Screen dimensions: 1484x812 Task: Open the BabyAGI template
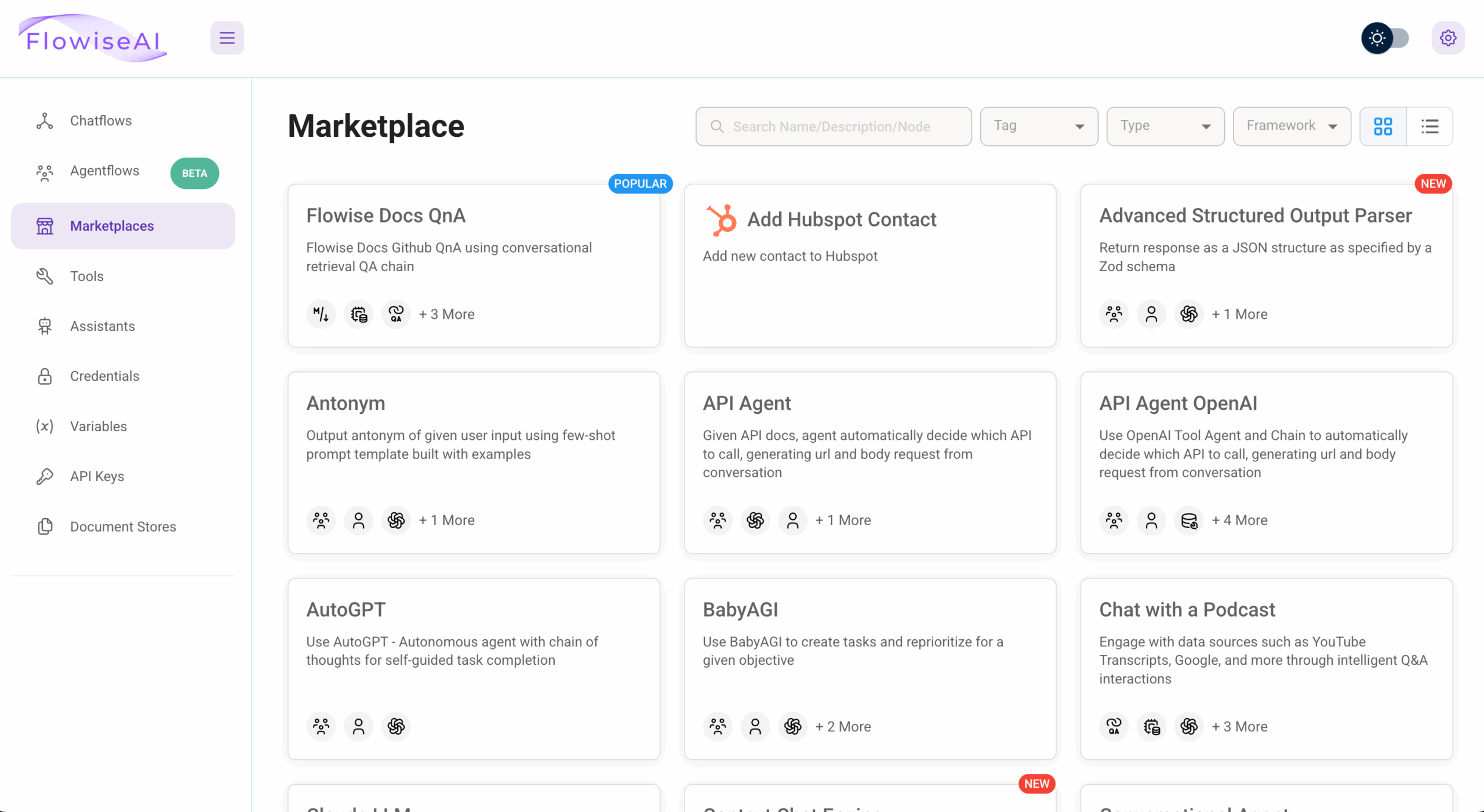point(870,669)
